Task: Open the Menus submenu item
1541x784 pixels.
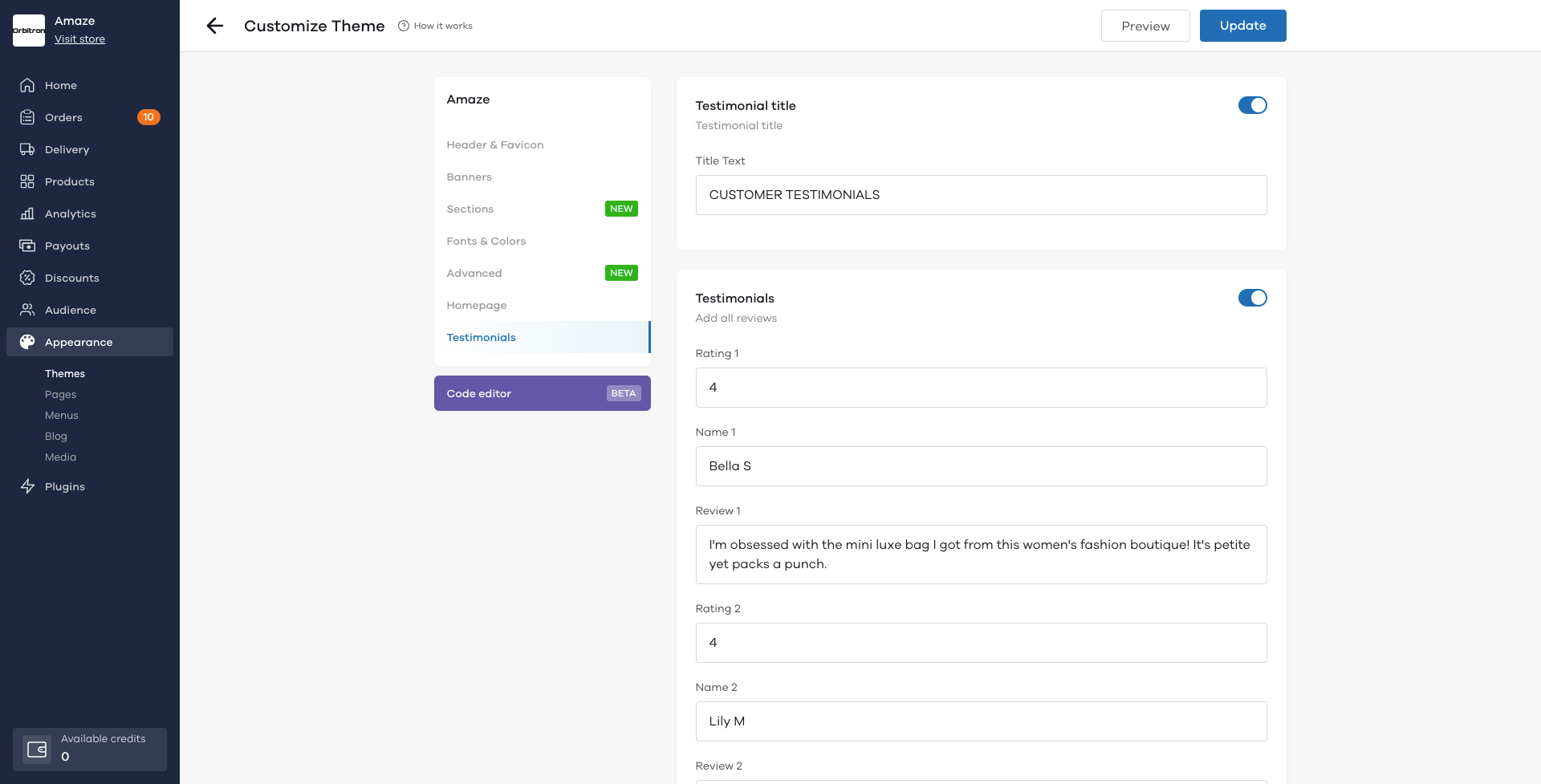Action: click(x=61, y=415)
